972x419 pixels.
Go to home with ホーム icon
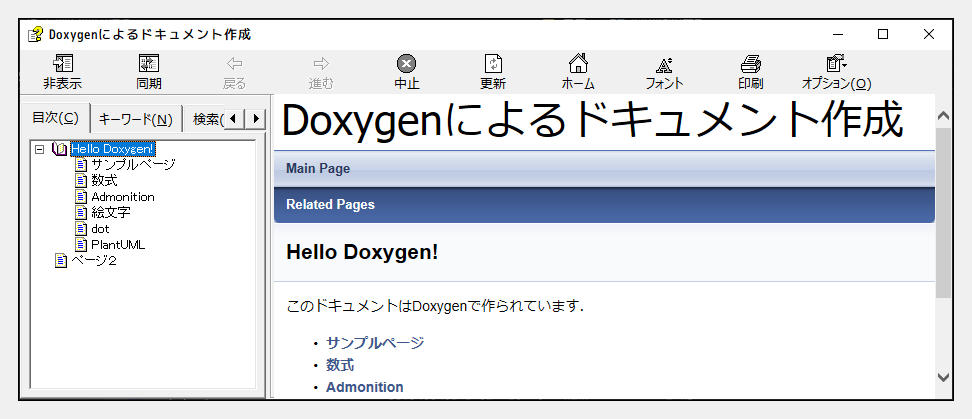[578, 63]
